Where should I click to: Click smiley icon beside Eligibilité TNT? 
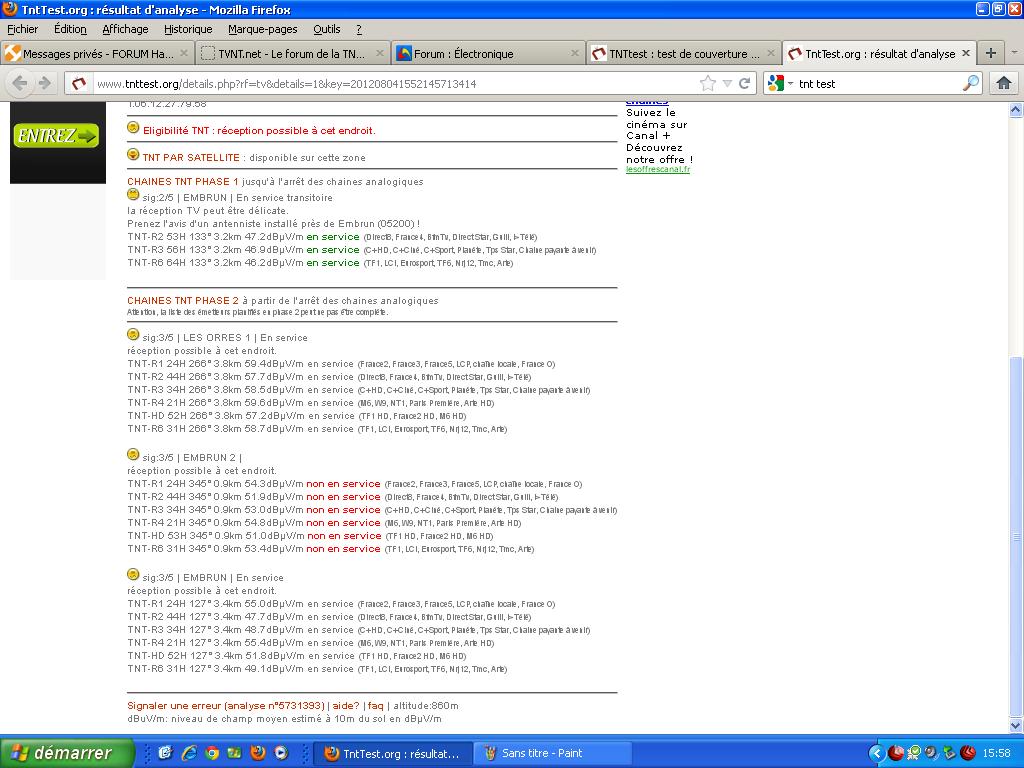133,128
